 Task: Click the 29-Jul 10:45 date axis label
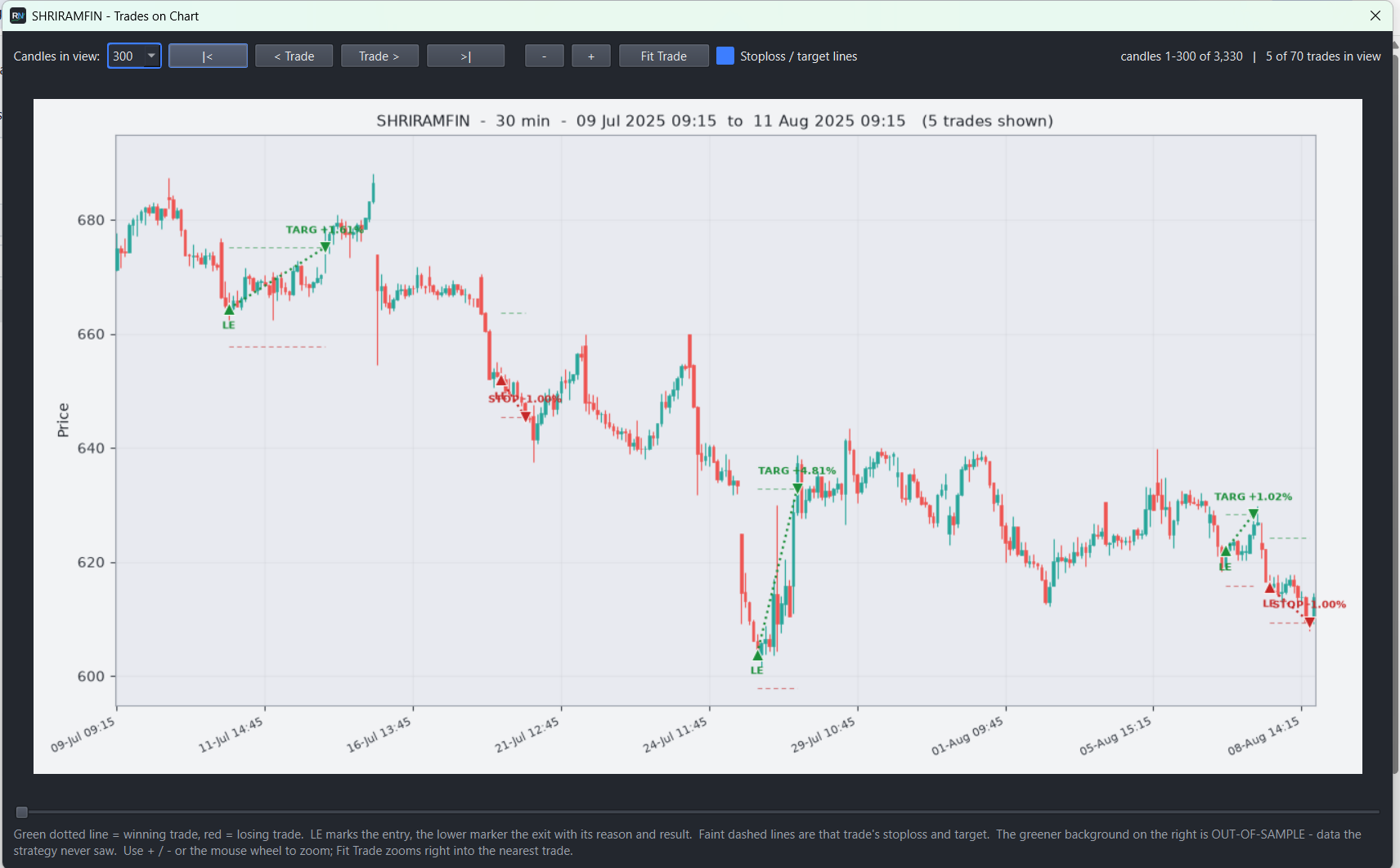pos(823,735)
